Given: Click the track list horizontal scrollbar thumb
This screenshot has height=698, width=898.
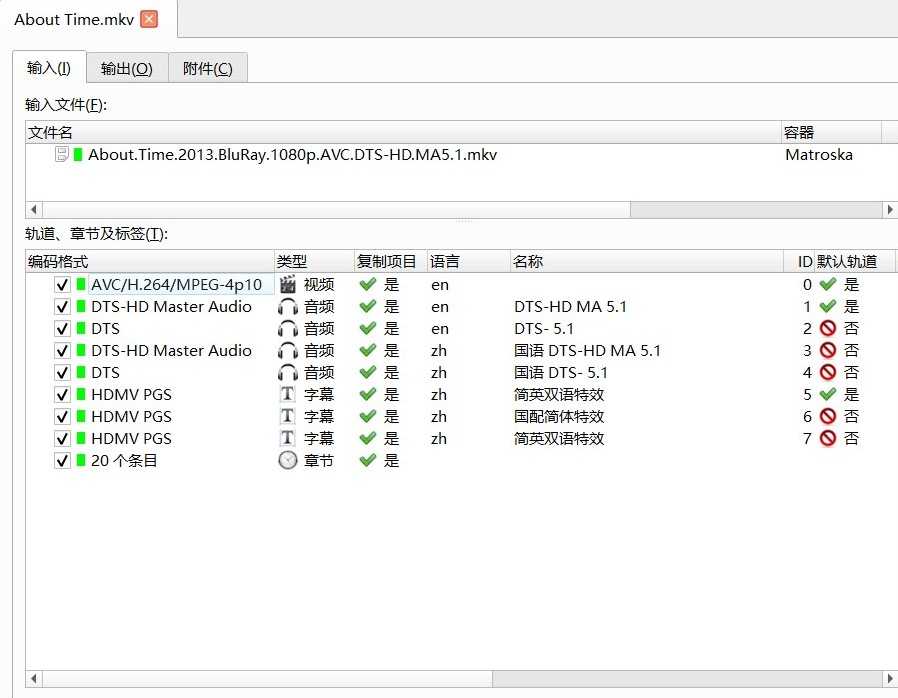Looking at the screenshot, I should (x=267, y=679).
